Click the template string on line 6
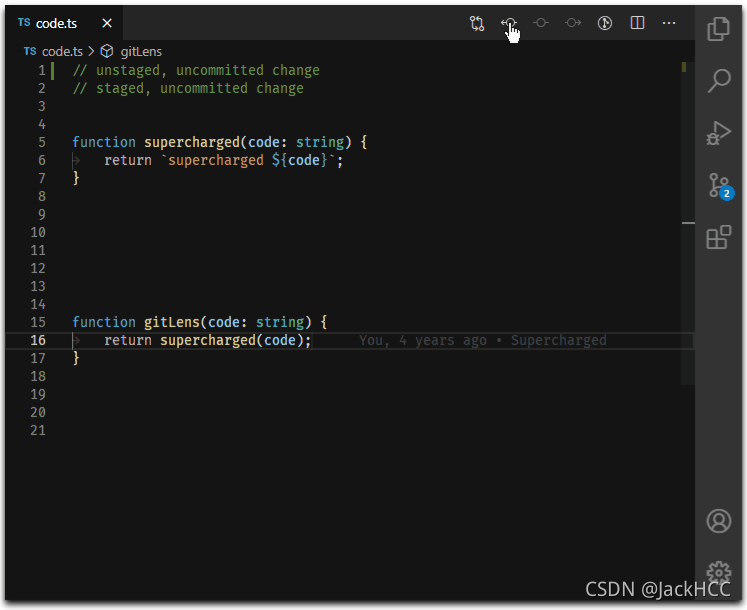The height and width of the screenshot is (610, 747). click(247, 161)
